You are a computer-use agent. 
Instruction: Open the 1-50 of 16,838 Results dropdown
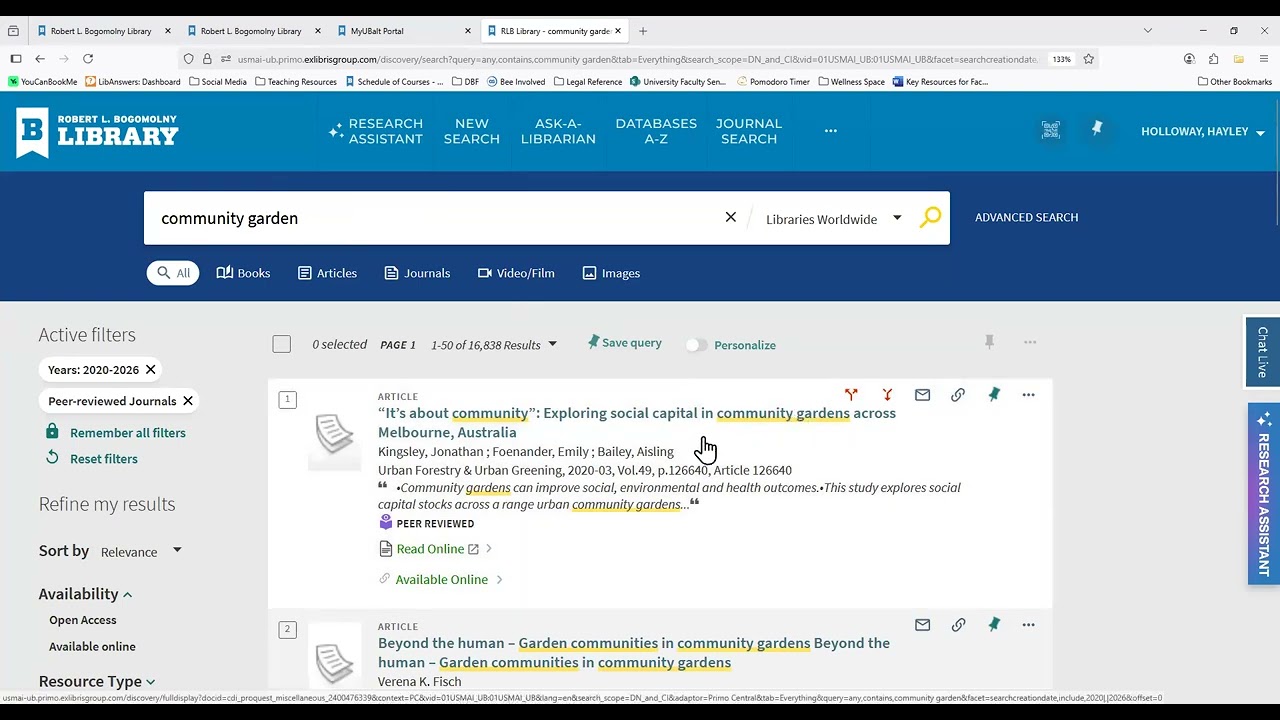tap(494, 344)
